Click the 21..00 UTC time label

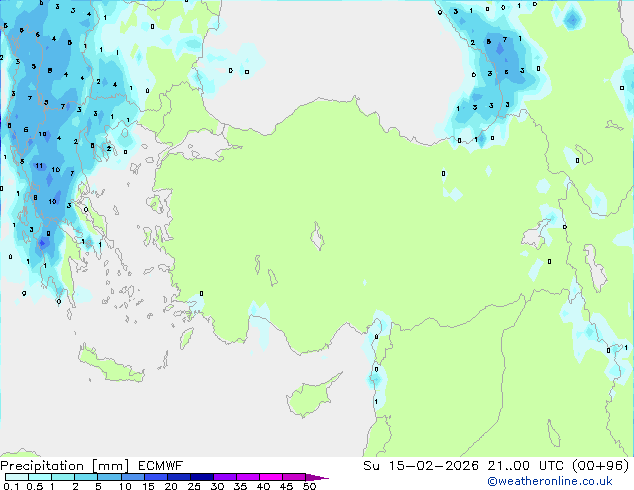tap(511, 465)
